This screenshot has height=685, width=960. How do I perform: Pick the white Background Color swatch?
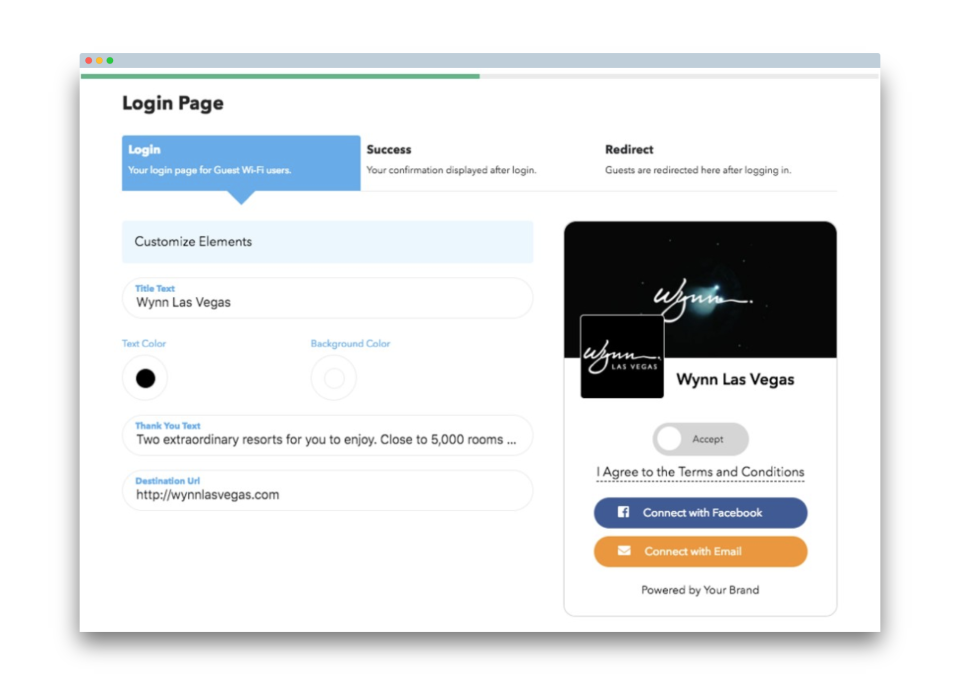pos(334,378)
